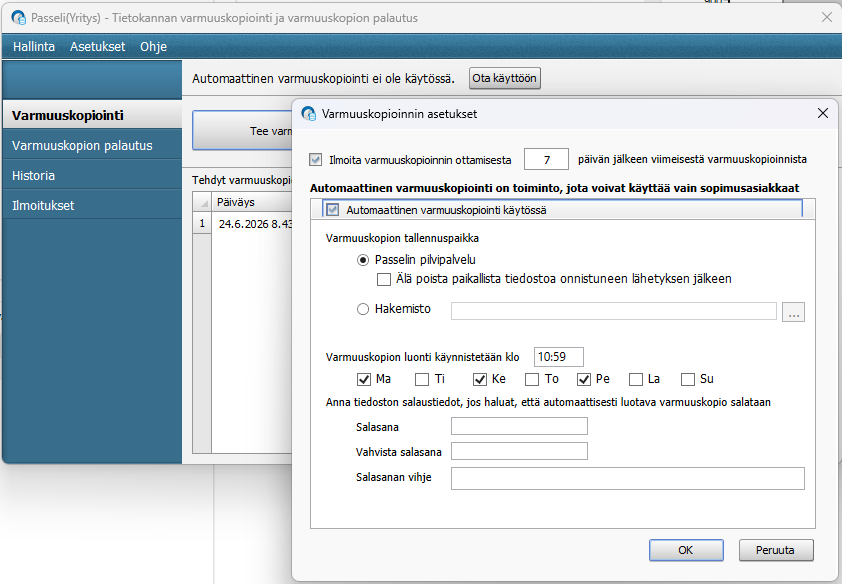This screenshot has width=842, height=584.
Task: Click the Ota käyttöön button
Action: click(x=504, y=78)
